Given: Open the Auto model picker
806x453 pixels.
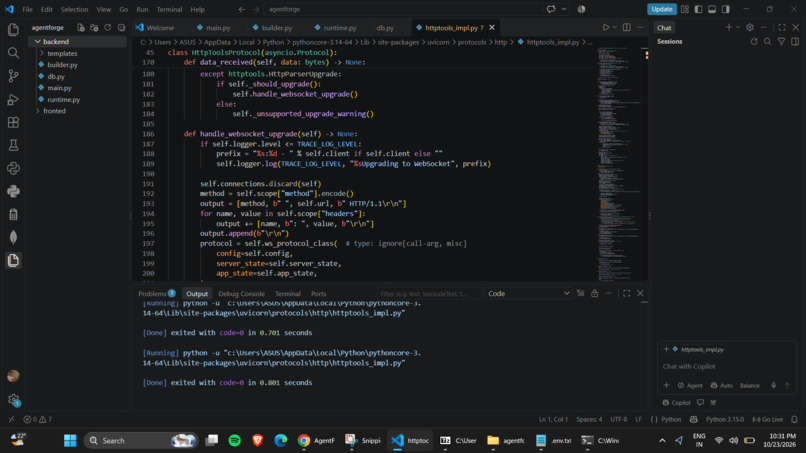Looking at the screenshot, I should point(722,385).
